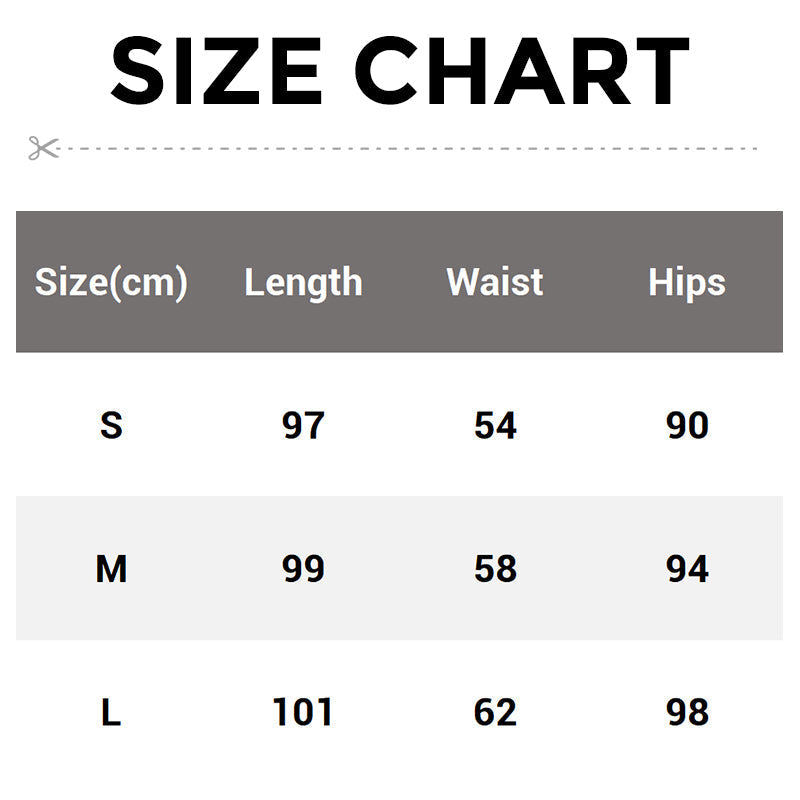Select the Length value 99
This screenshot has width=800, height=800.
303,569
